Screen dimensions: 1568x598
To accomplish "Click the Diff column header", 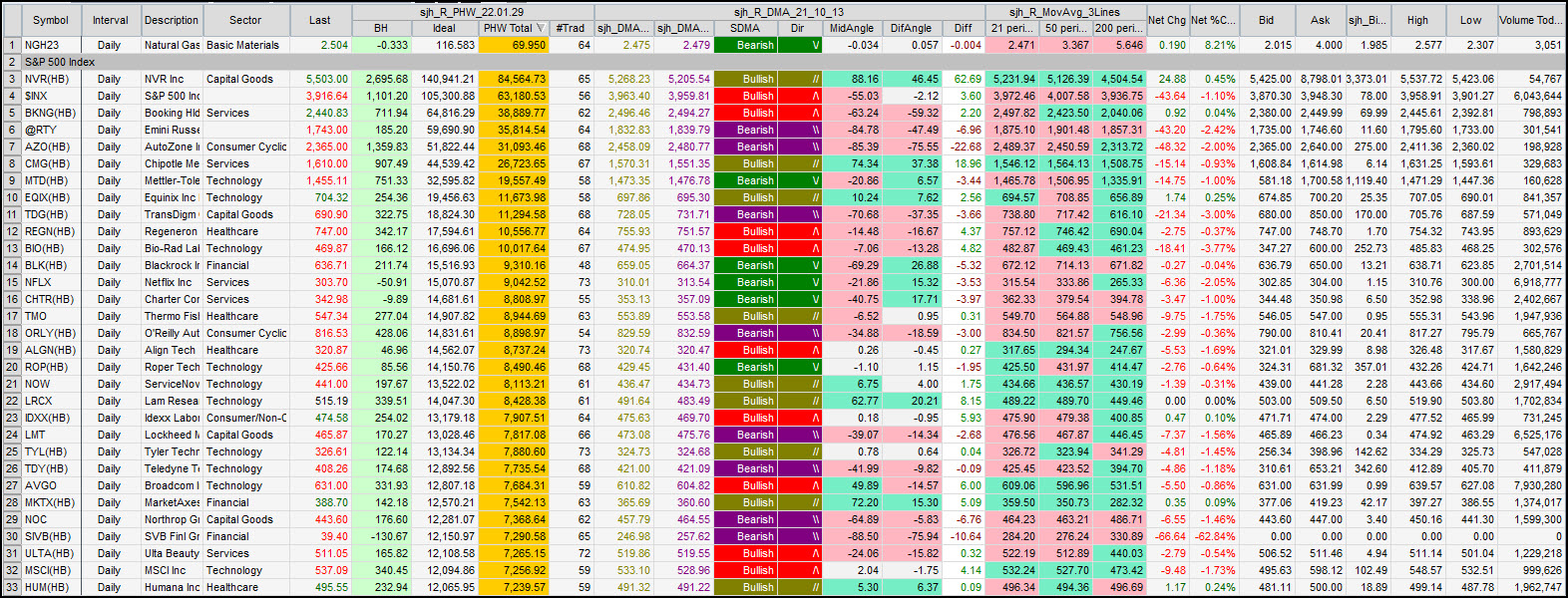I will (x=964, y=28).
